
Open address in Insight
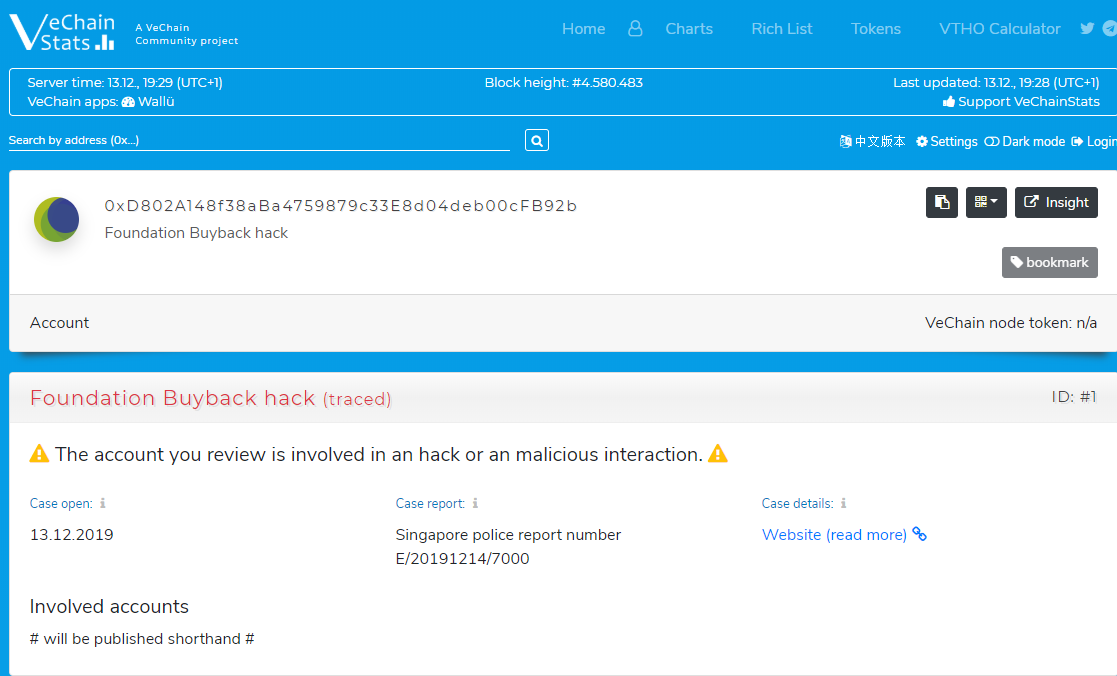pyautogui.click(x=1056, y=202)
